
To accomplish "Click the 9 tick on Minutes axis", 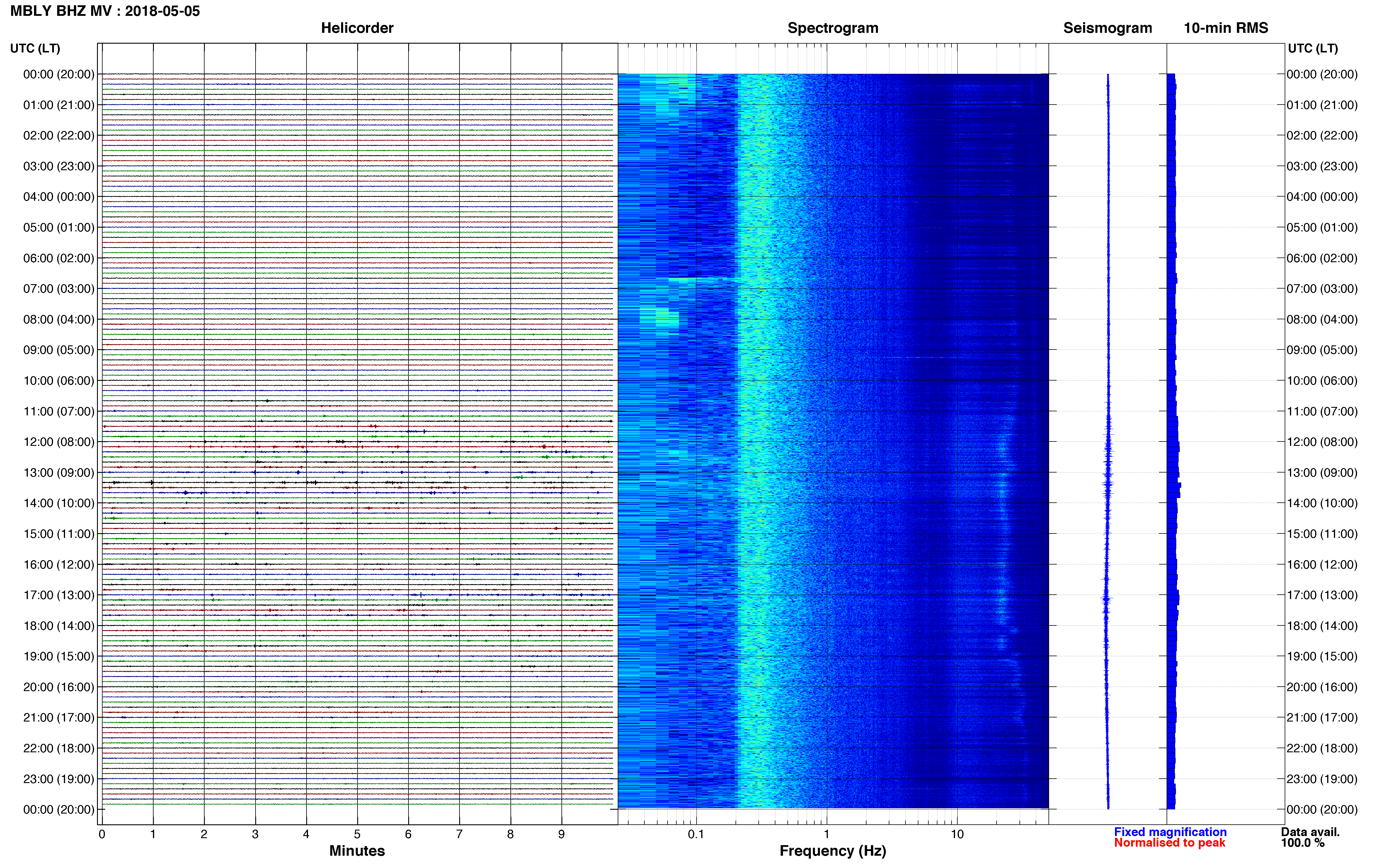I will (561, 834).
